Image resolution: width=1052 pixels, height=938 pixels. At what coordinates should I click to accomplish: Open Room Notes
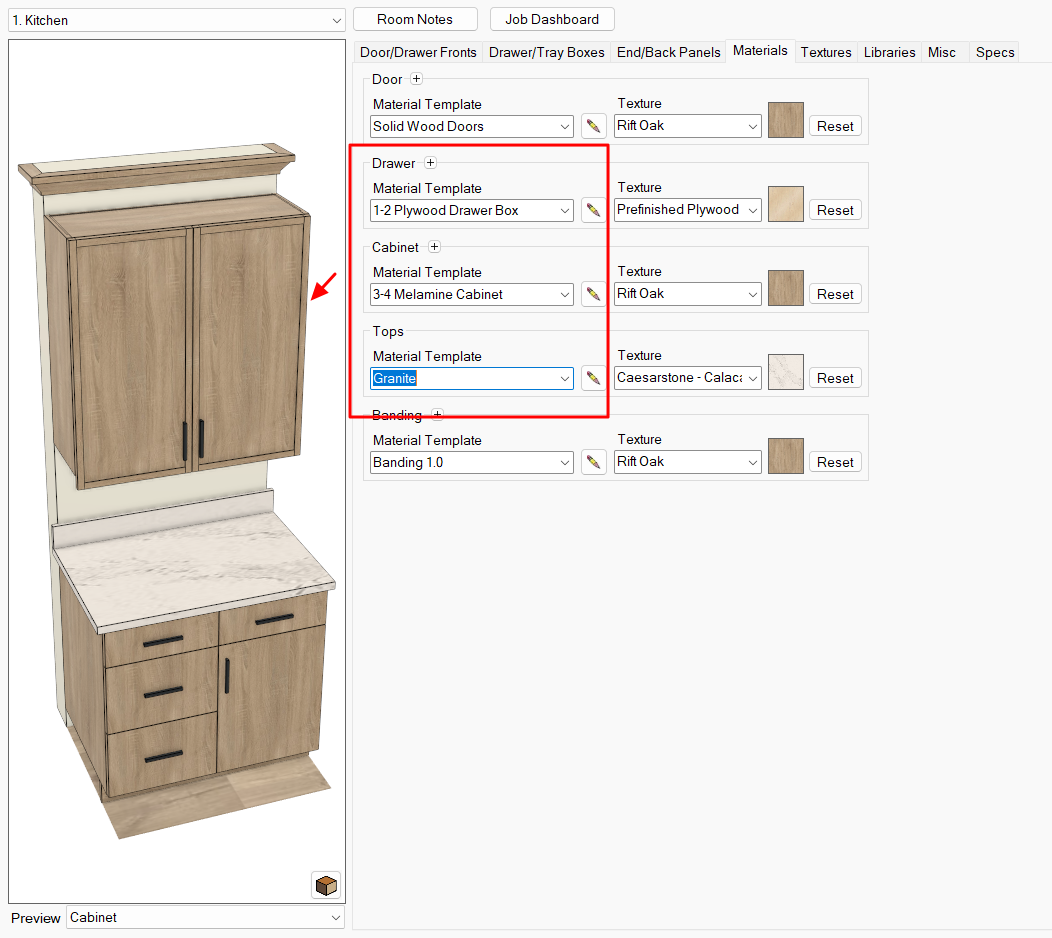click(x=415, y=19)
